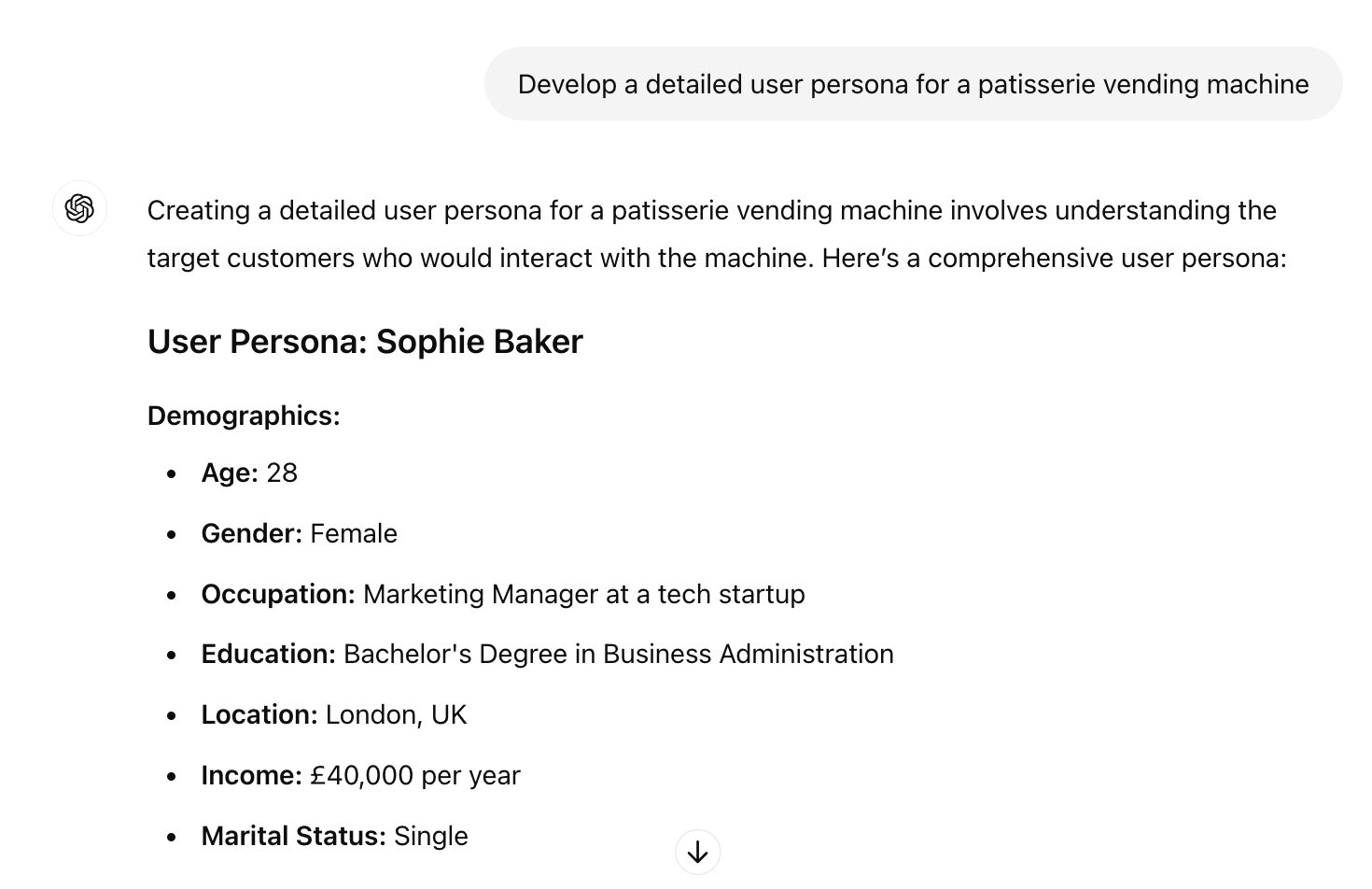
Task: Click the user prompt message bubble
Action: 913,84
